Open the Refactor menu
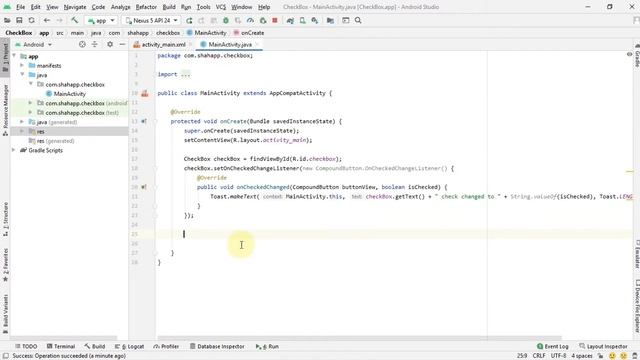Screen dimensions: 640x360 coord(146,7)
